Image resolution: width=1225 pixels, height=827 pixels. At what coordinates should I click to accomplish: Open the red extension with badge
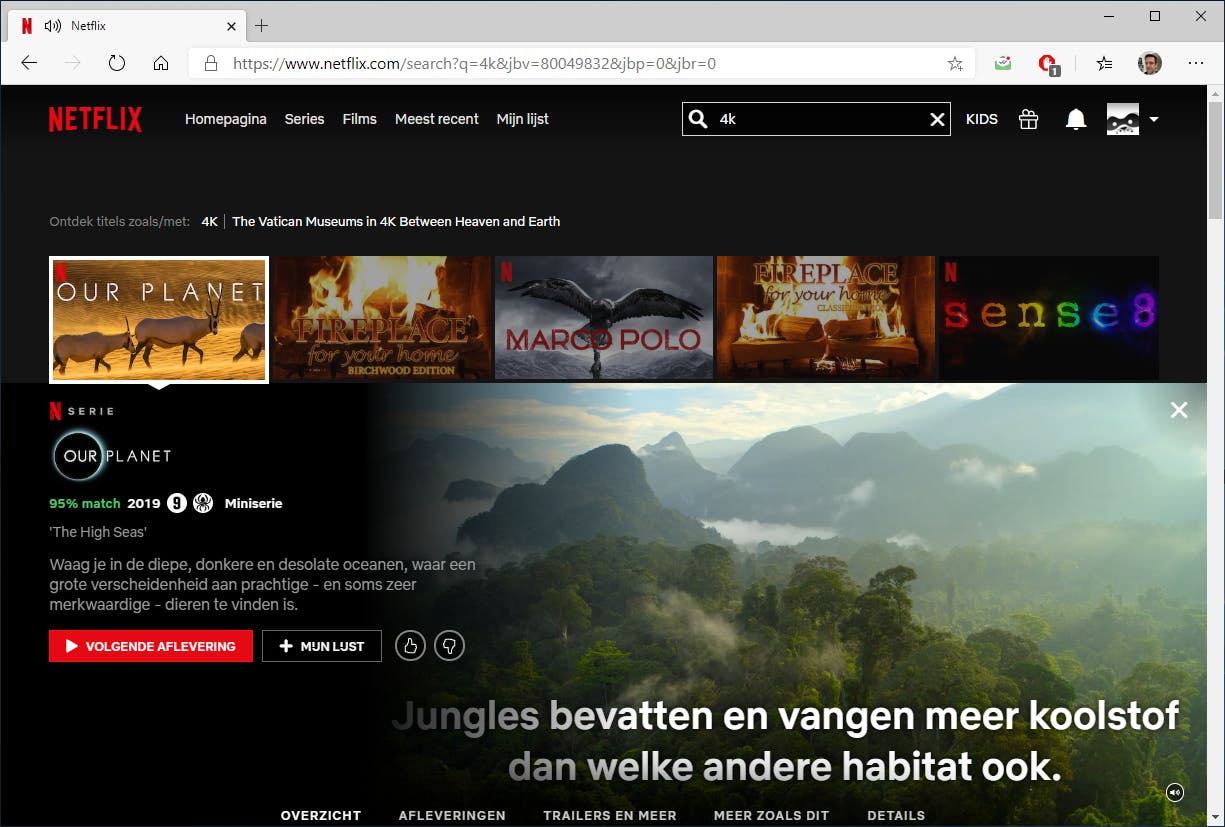click(x=1048, y=64)
